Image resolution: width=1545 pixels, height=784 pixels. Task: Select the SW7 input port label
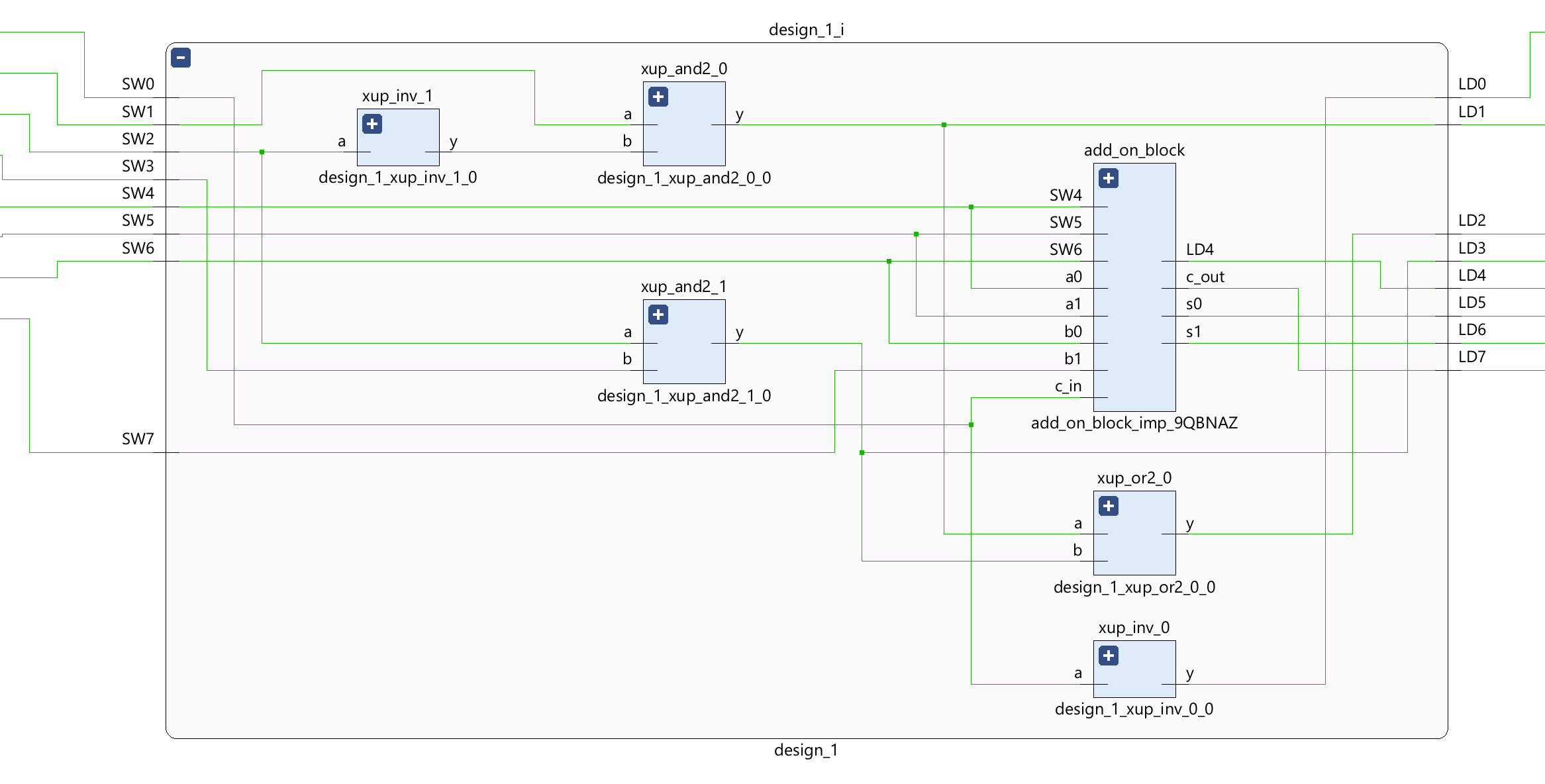coord(138,439)
